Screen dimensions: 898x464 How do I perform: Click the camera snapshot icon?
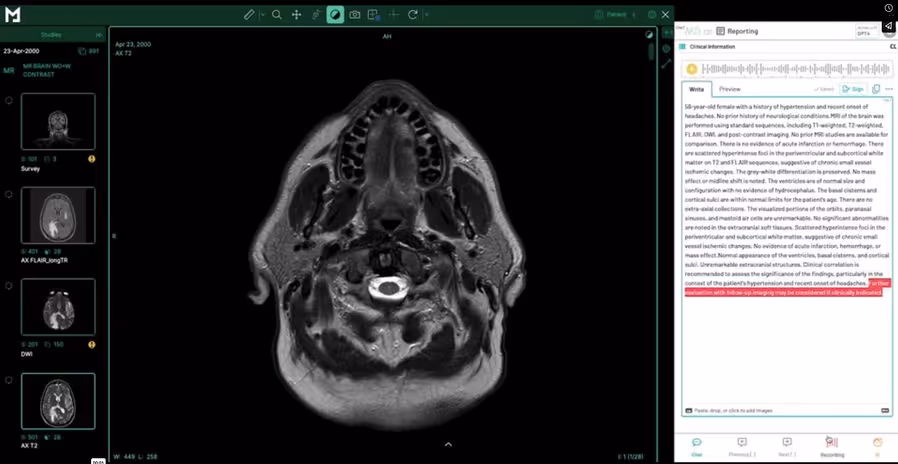(354, 15)
